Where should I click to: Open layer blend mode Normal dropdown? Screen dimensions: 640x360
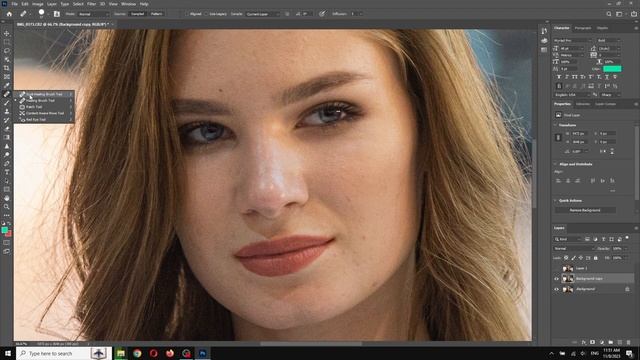pos(574,249)
